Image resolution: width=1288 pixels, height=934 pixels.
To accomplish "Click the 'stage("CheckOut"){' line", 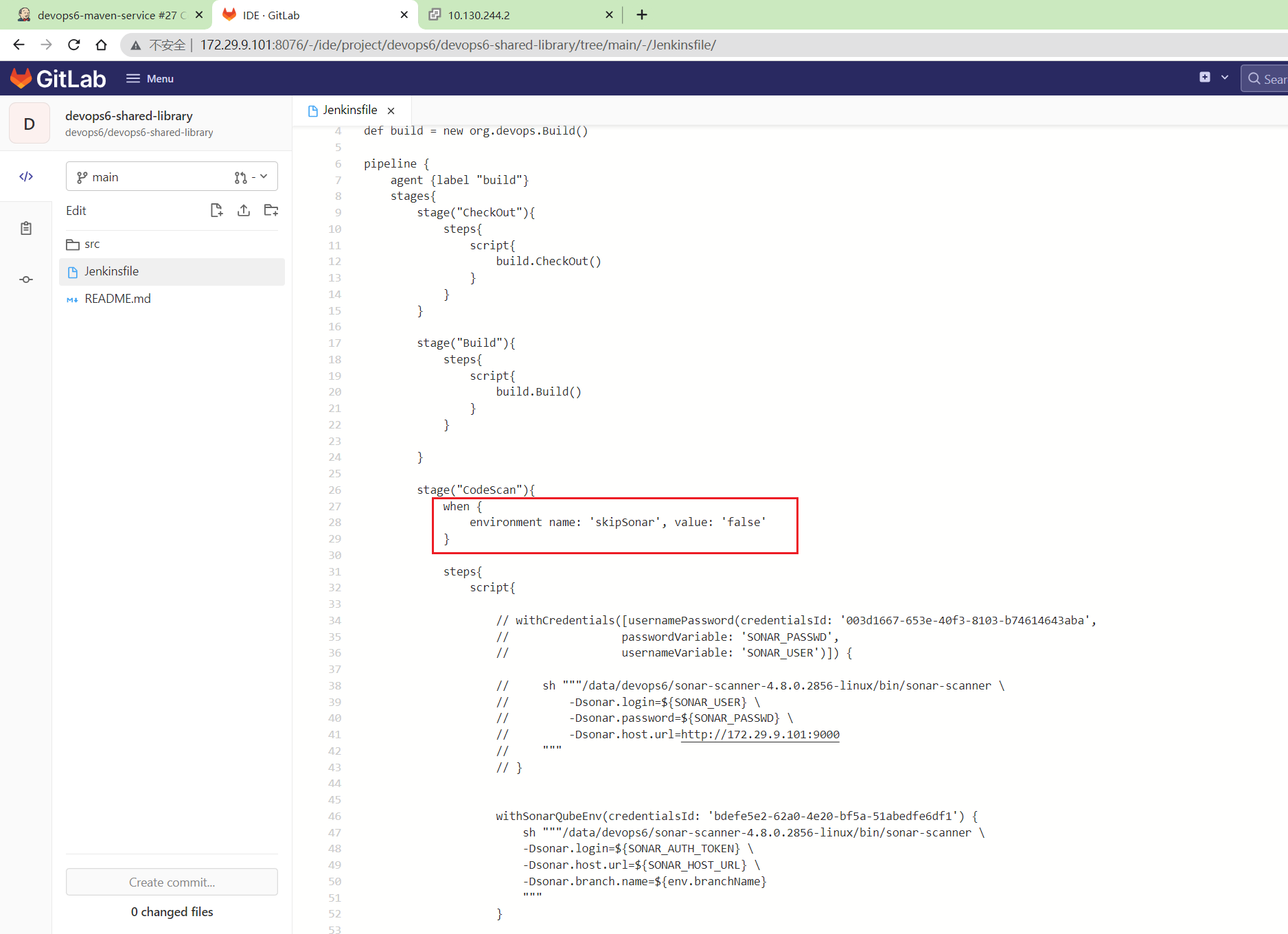I will (x=476, y=212).
